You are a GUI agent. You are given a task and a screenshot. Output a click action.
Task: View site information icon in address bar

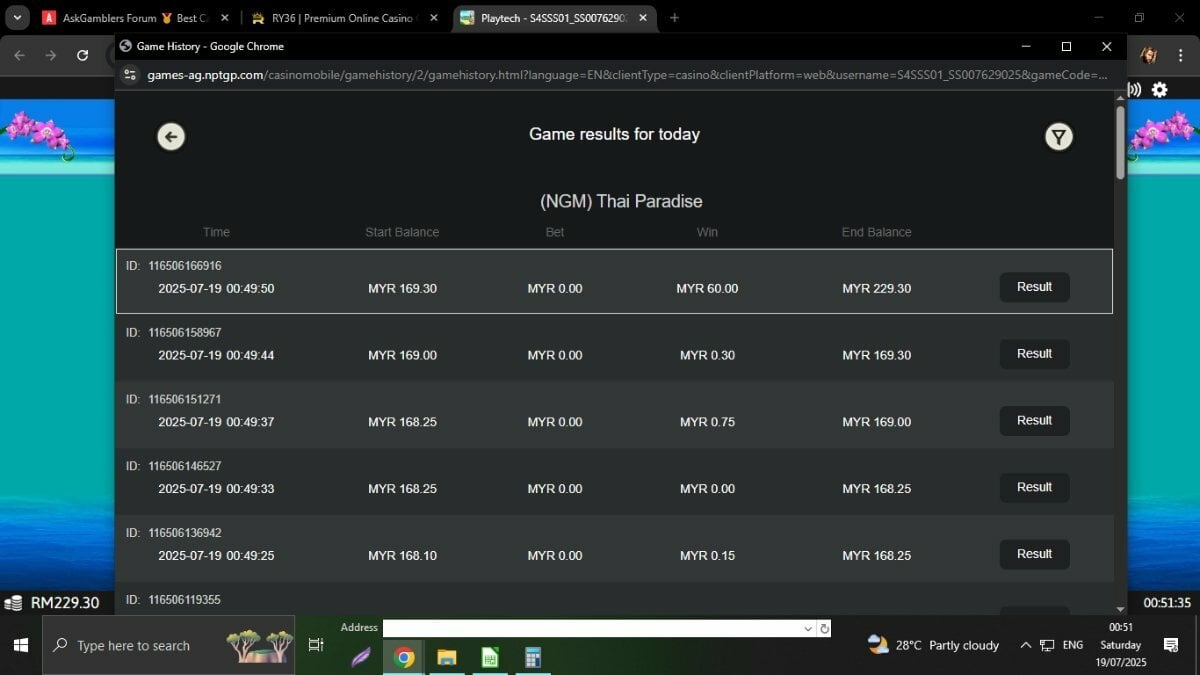tap(129, 75)
